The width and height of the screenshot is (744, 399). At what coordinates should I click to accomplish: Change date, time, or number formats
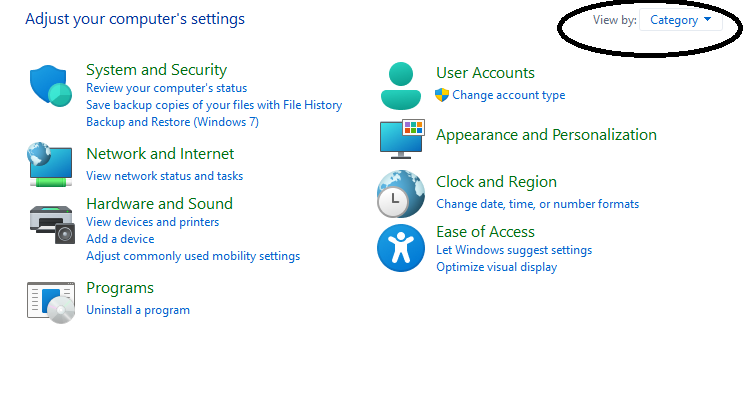[538, 204]
